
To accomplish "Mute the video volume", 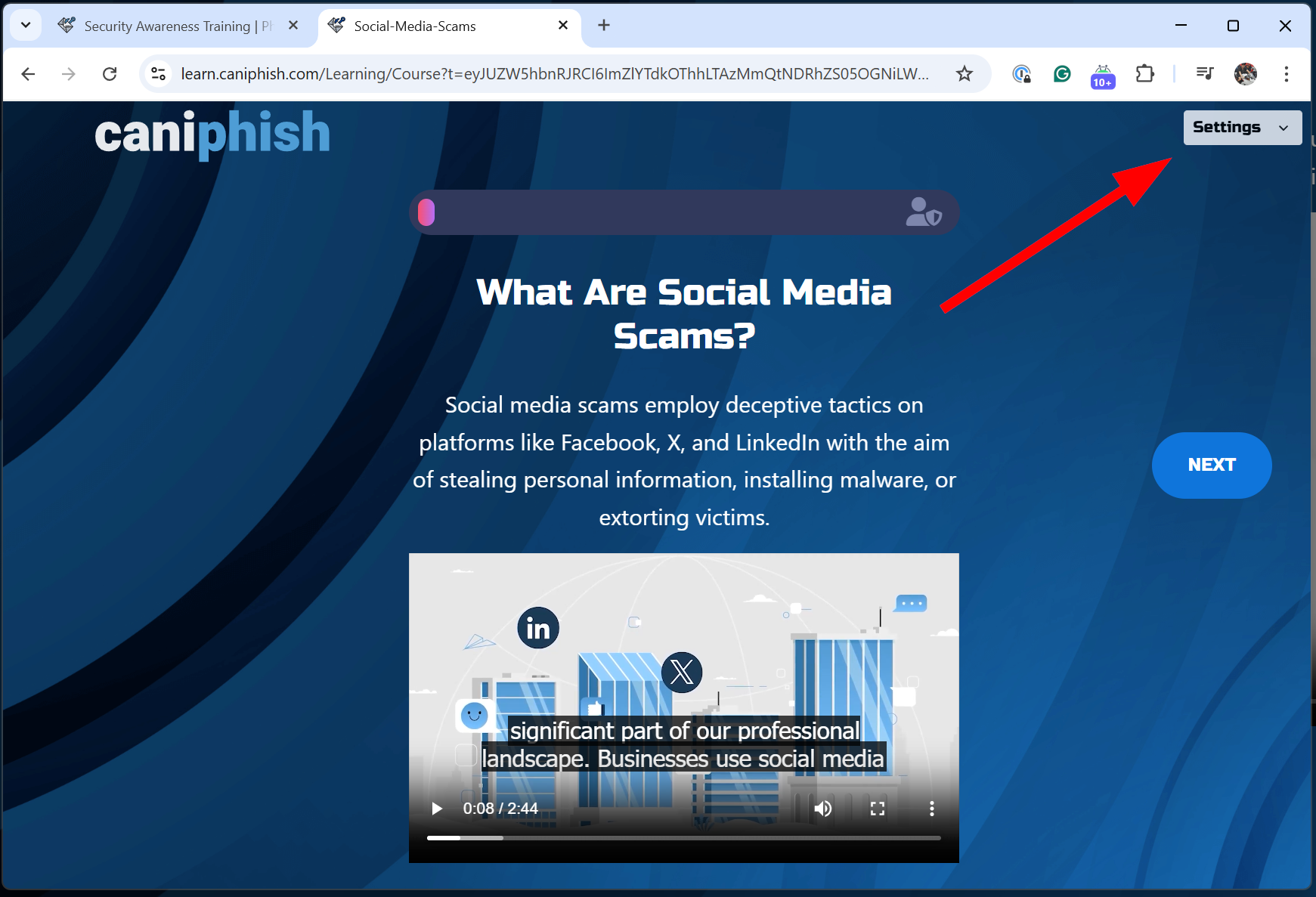I will click(x=823, y=809).
